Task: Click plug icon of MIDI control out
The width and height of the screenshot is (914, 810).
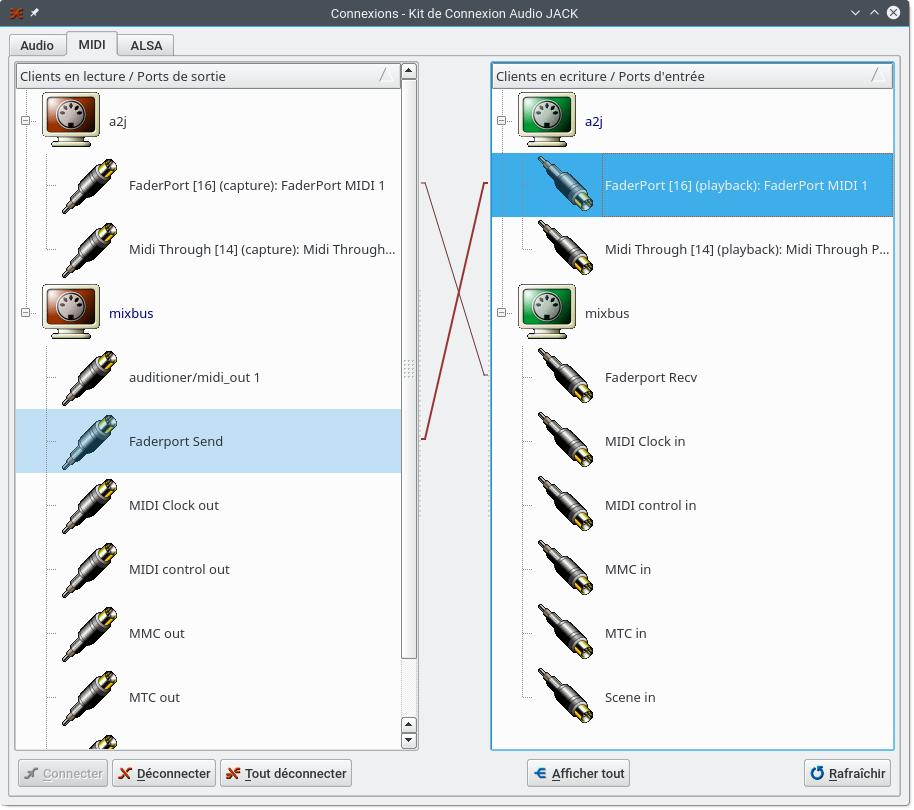Action: 90,570
